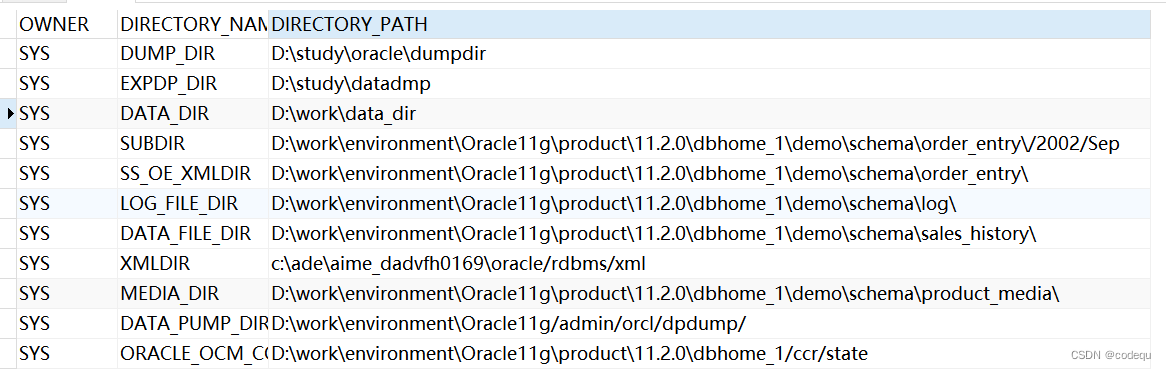Click the D:\work\data_dir path cell

pyautogui.click(x=709, y=114)
